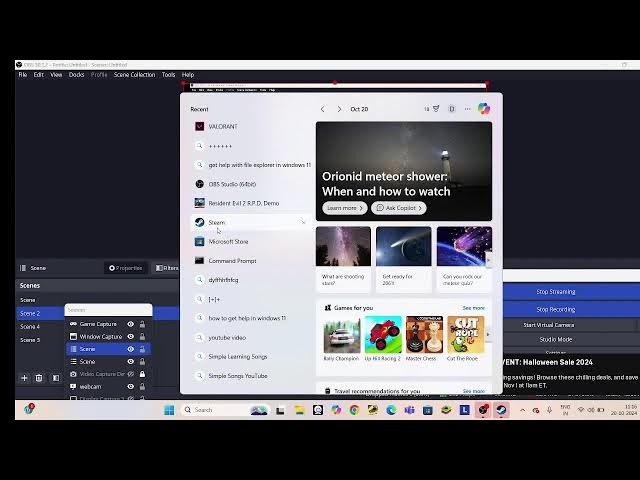Open Steam in the recent search list
This screenshot has width=640, height=480.
click(x=217, y=222)
